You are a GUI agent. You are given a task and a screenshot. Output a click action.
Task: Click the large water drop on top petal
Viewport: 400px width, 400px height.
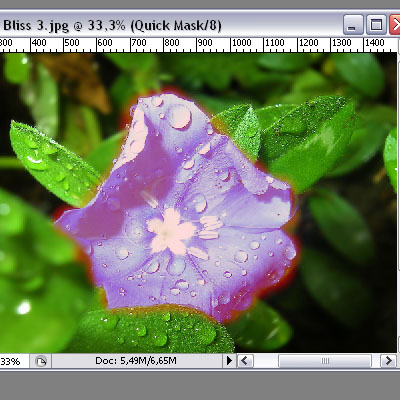pyautogui.click(x=179, y=116)
